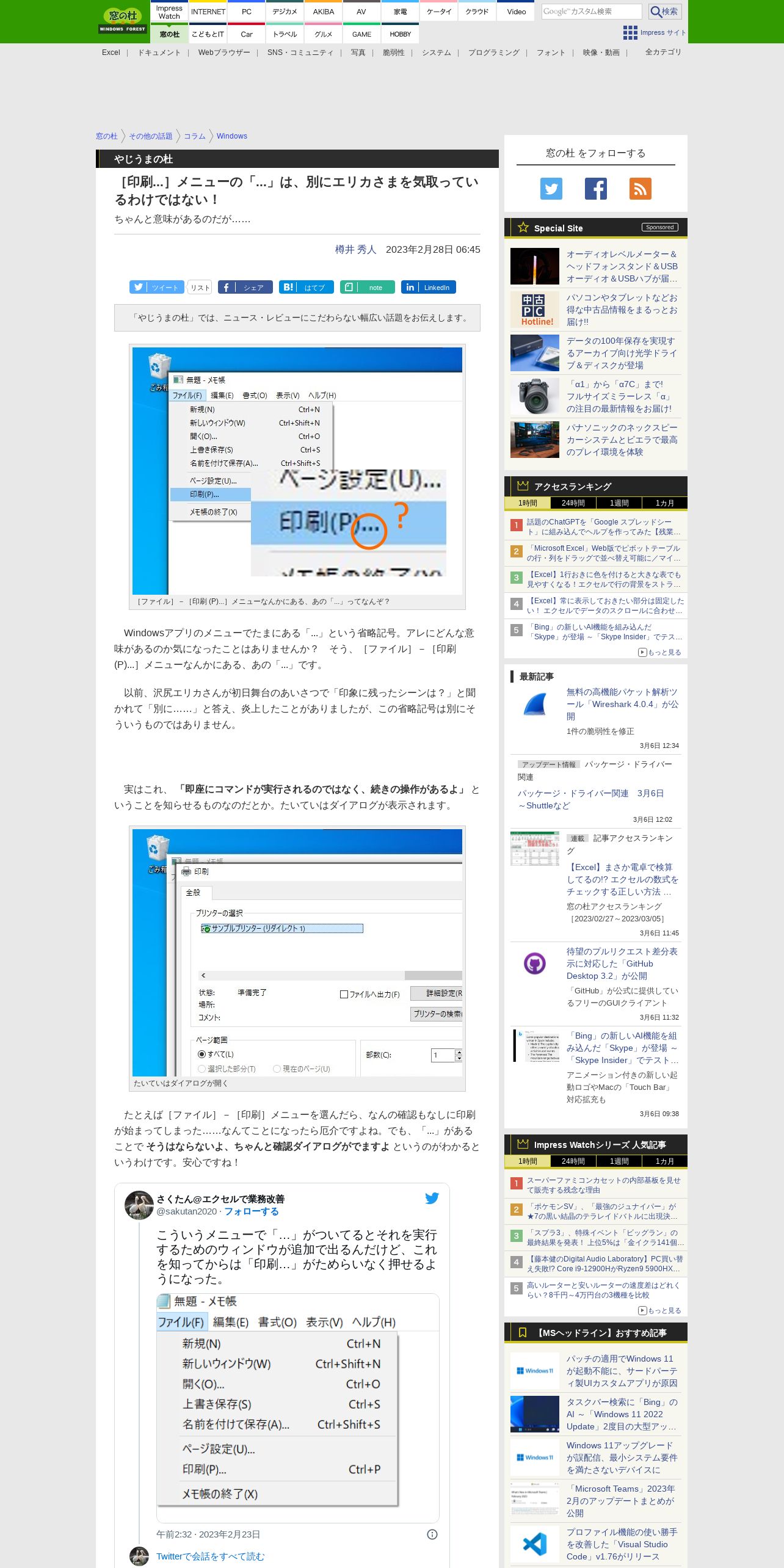Click the リスト button
Screen dimensions: 784x1568
click(x=200, y=287)
